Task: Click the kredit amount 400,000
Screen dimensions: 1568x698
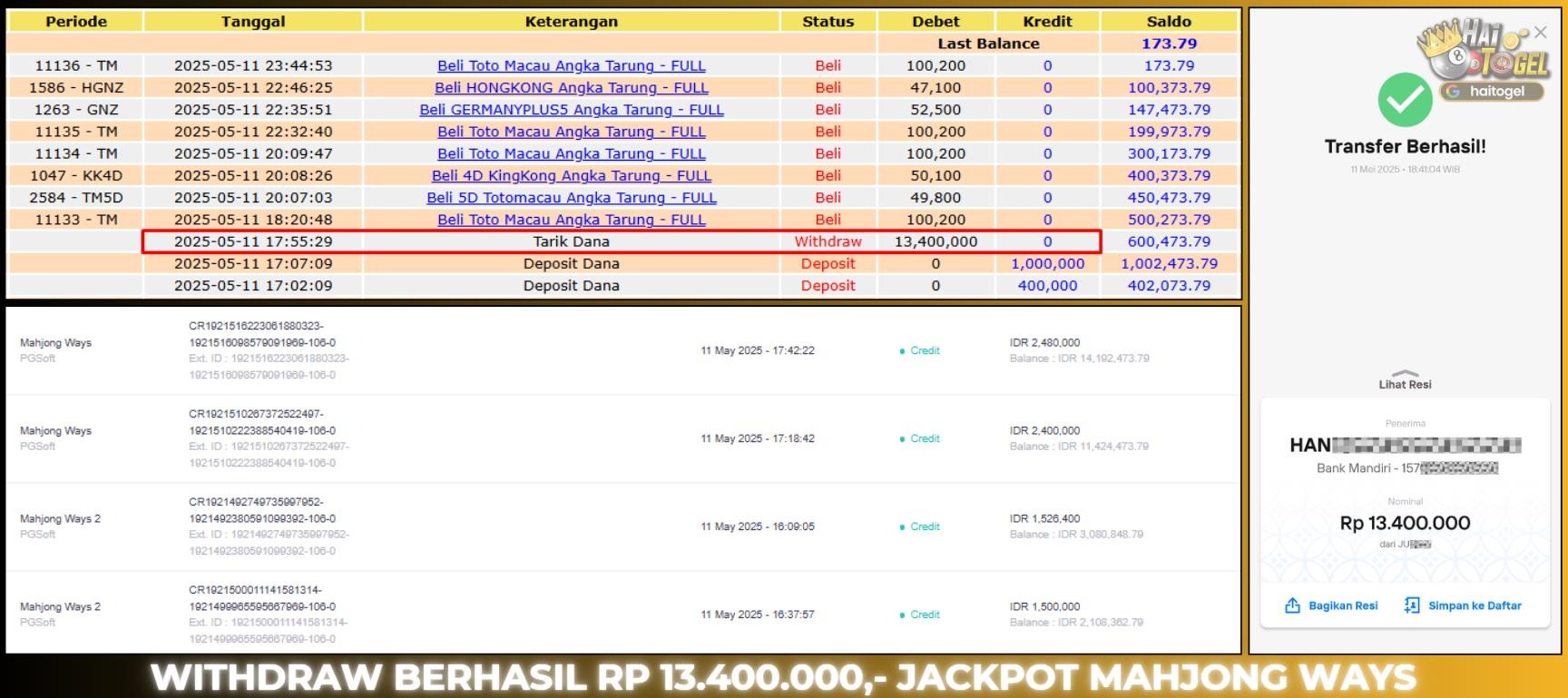Action: click(1047, 285)
